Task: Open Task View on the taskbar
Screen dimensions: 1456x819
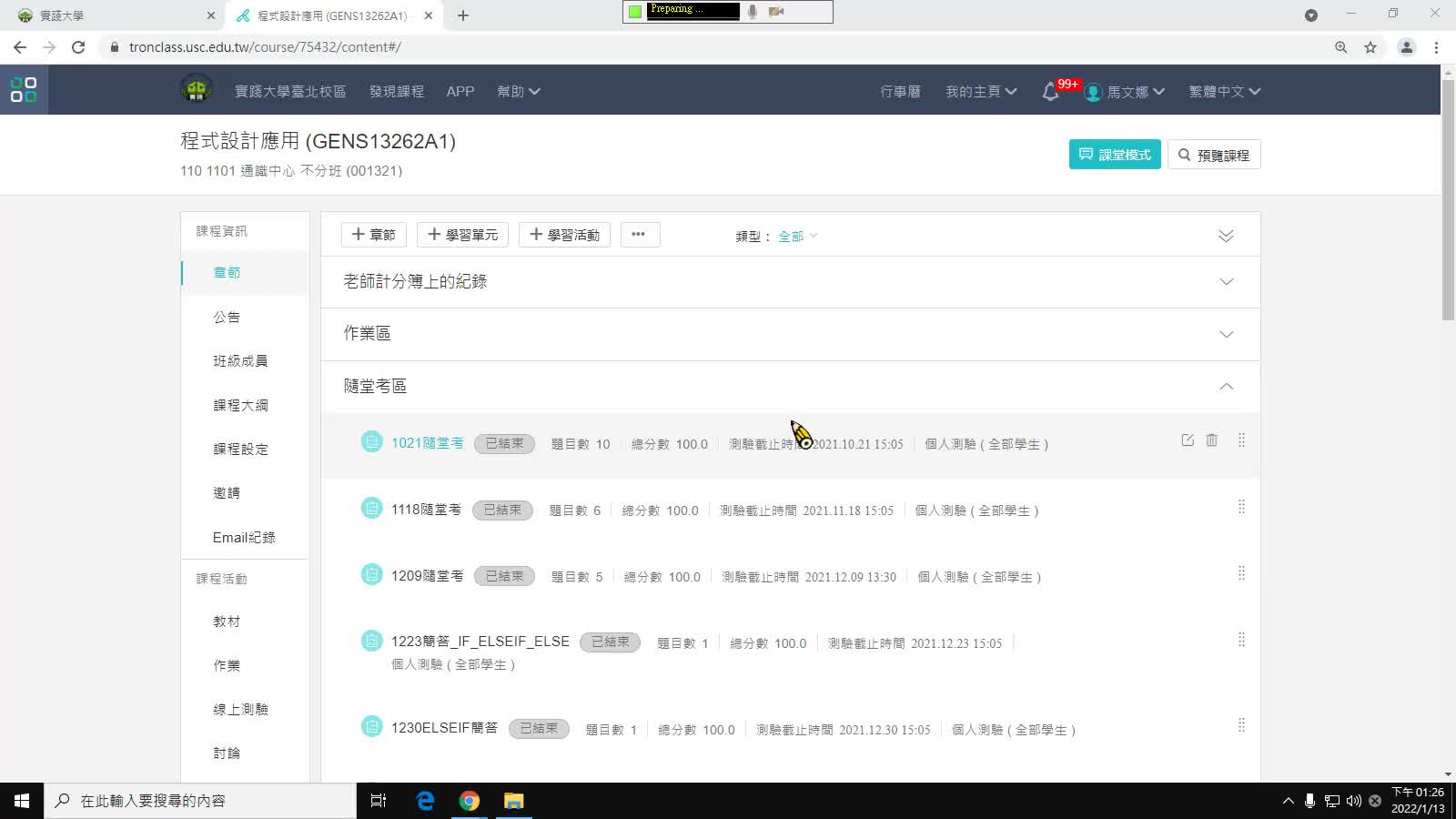Action: click(x=379, y=801)
